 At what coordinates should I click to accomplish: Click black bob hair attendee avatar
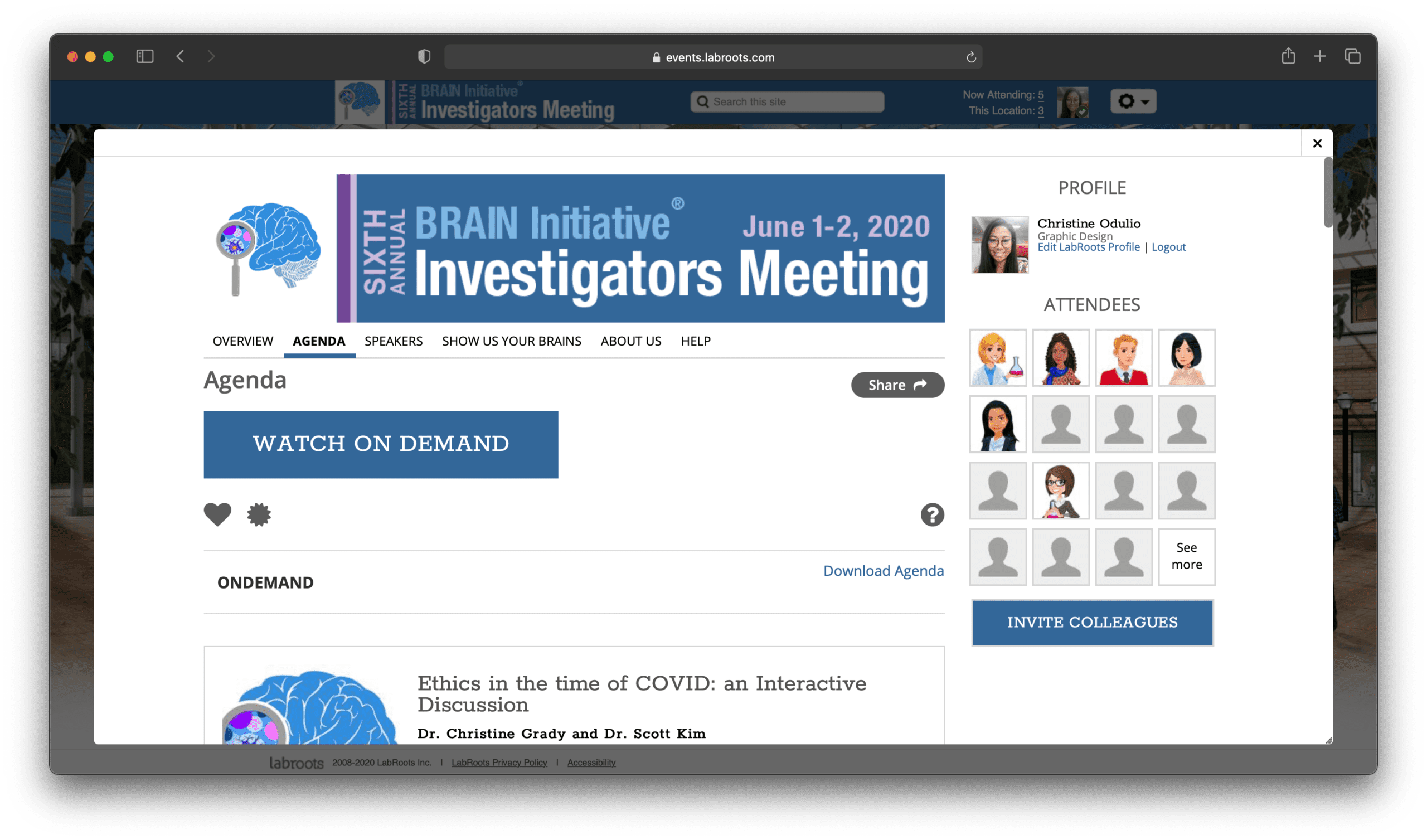click(1186, 357)
